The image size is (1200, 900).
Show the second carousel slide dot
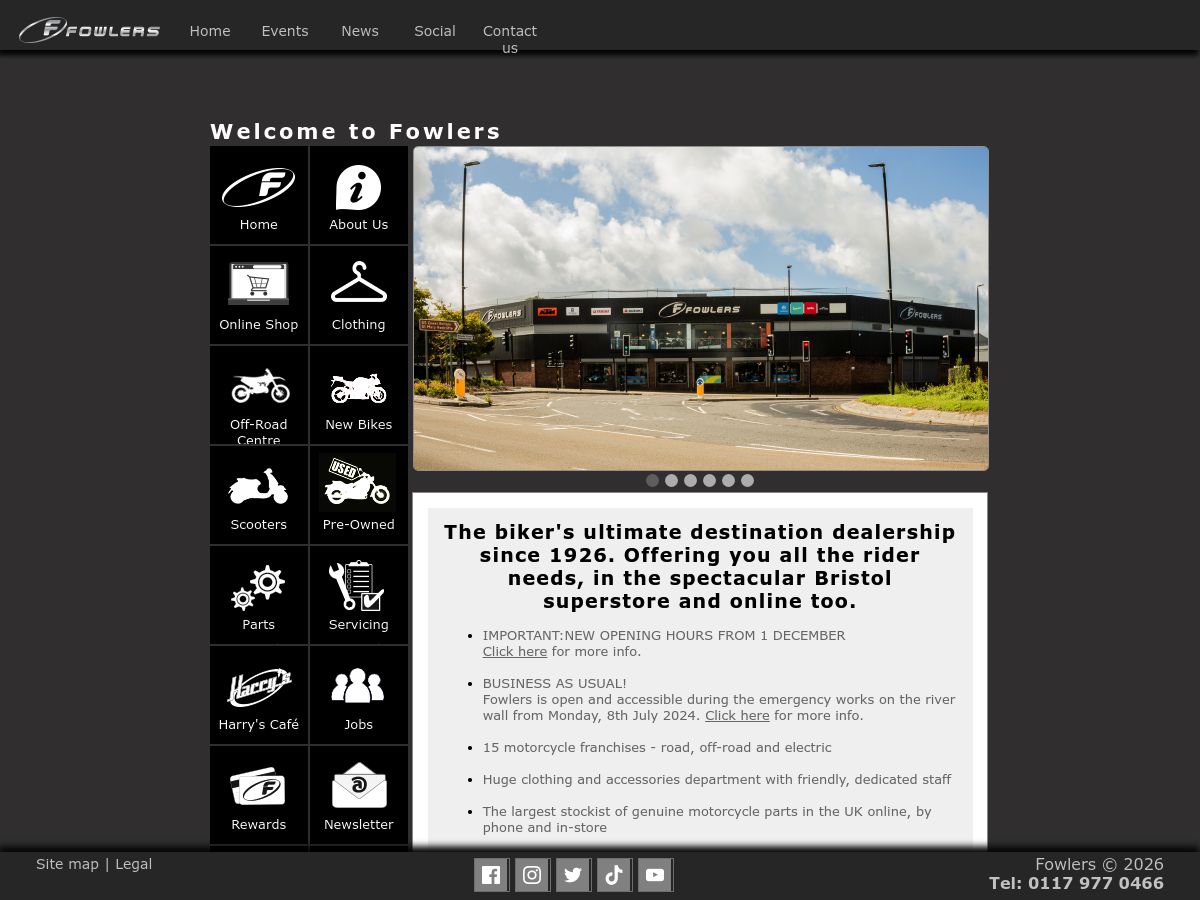click(671, 481)
